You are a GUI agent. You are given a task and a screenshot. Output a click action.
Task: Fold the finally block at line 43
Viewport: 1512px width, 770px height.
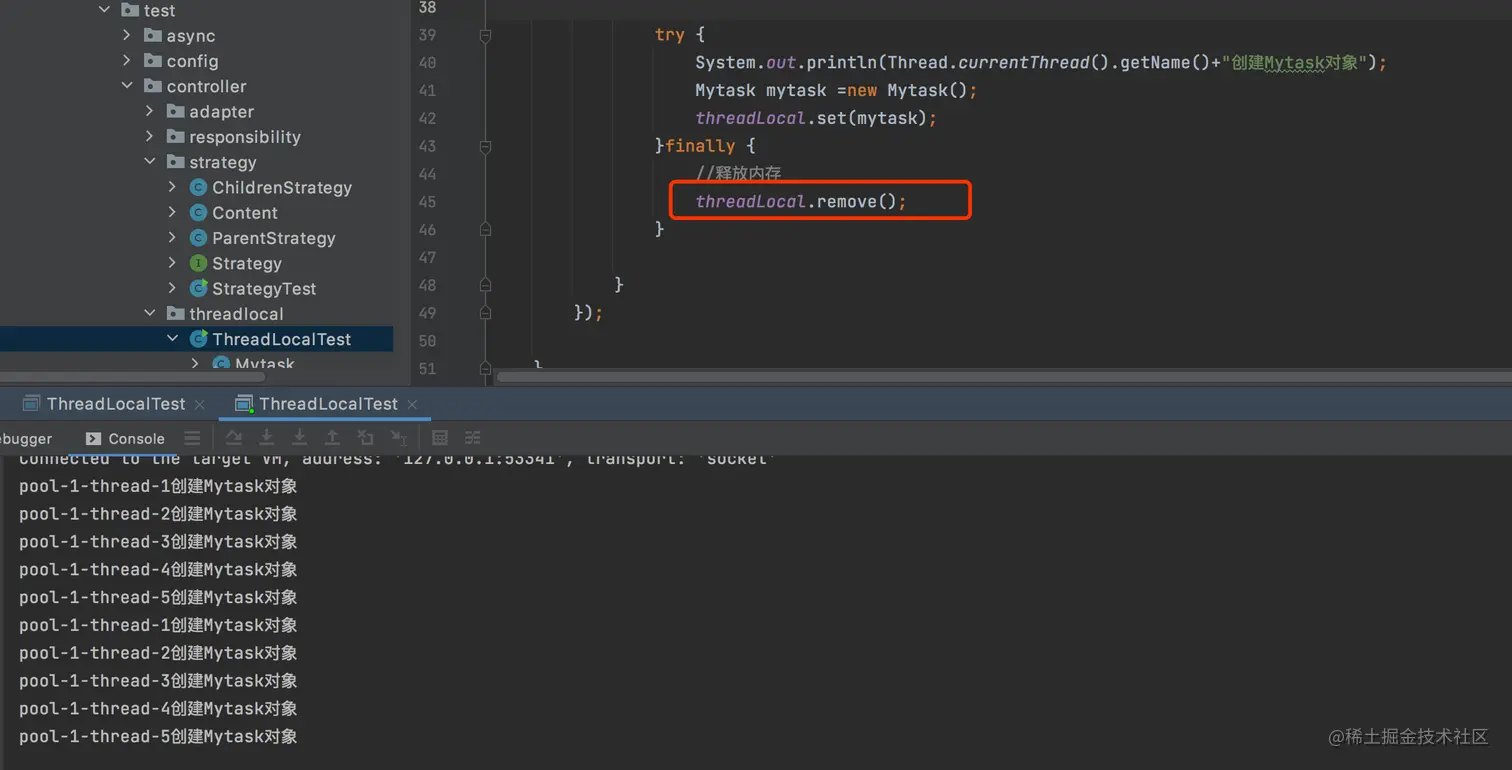point(485,146)
